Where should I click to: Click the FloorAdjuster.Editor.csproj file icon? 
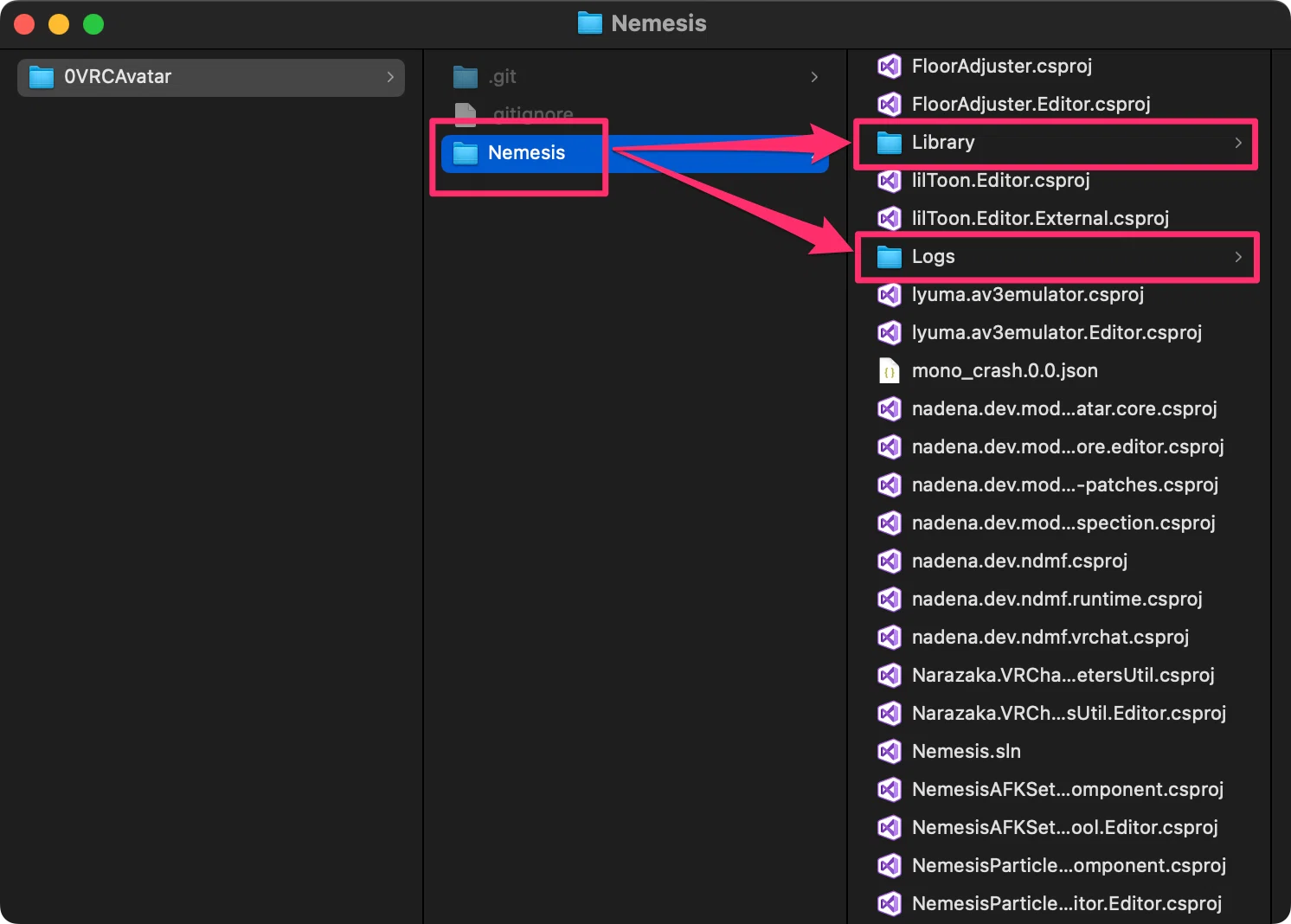point(890,104)
